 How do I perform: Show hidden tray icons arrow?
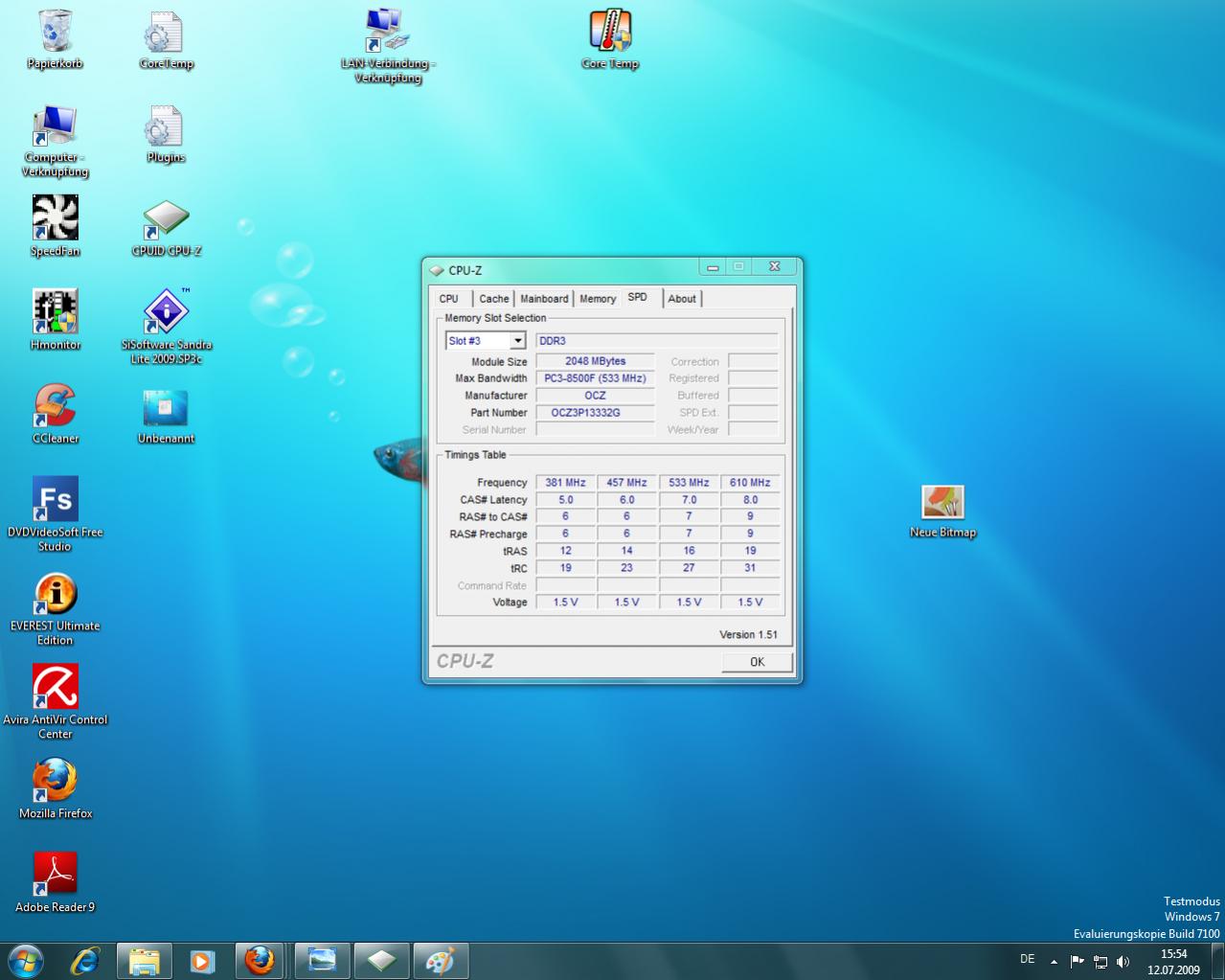coord(1054,961)
